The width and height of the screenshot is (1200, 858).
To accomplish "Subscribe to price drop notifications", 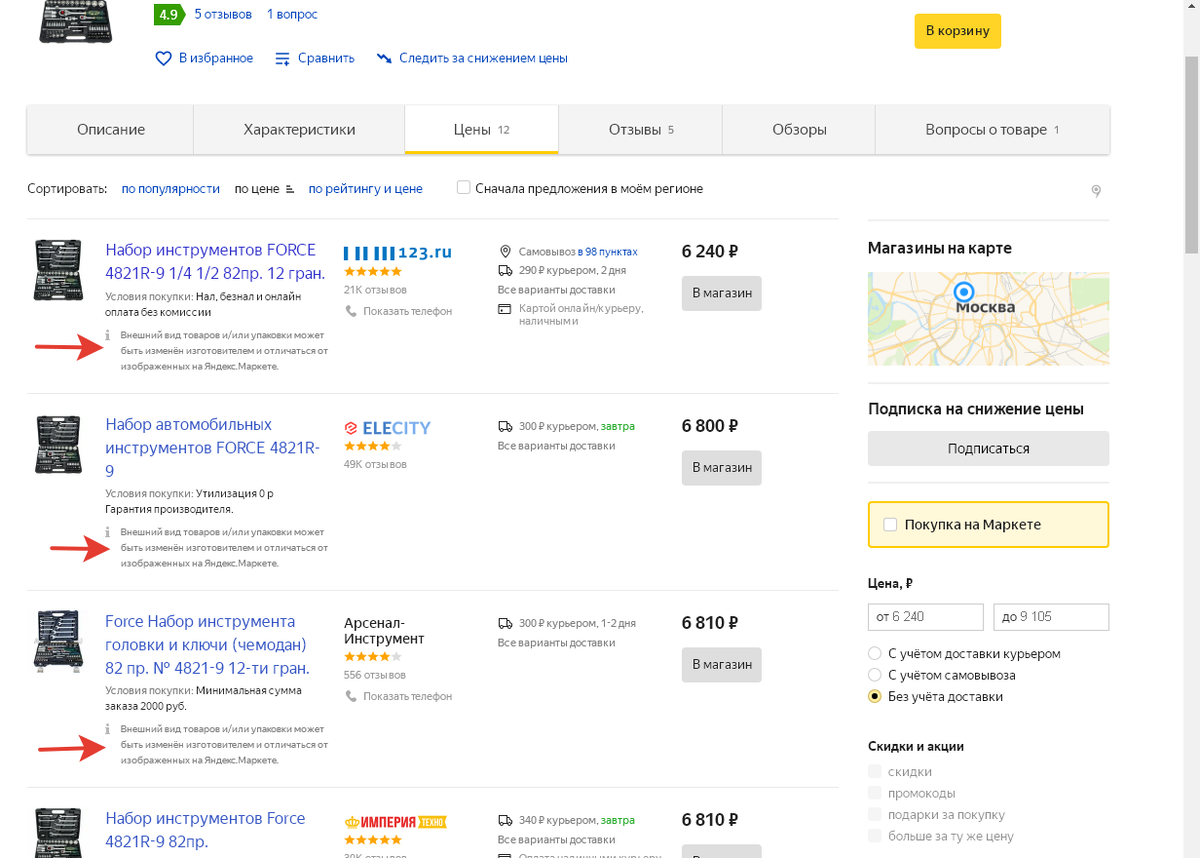I will (x=988, y=449).
